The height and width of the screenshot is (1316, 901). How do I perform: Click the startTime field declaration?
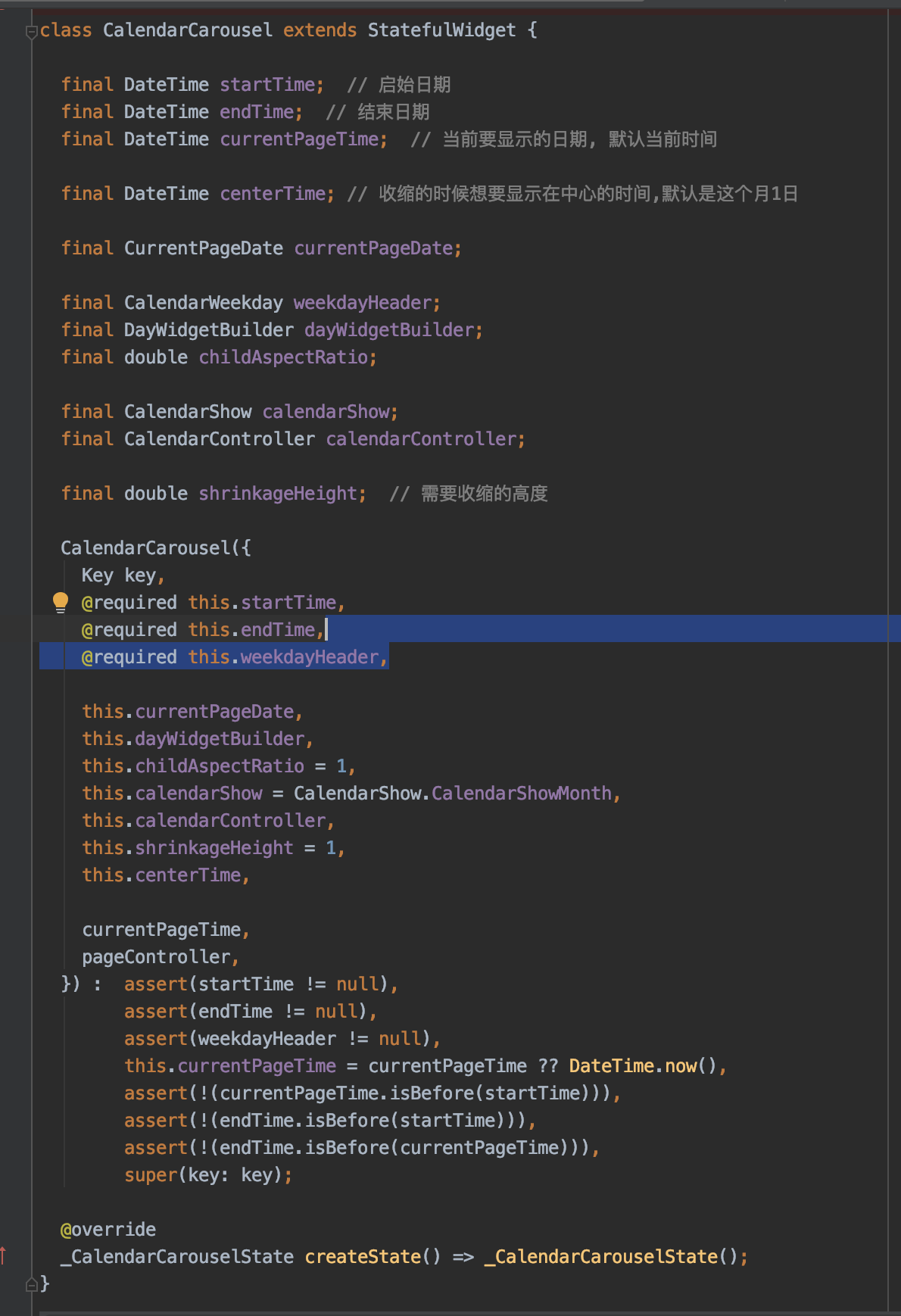(x=192, y=85)
